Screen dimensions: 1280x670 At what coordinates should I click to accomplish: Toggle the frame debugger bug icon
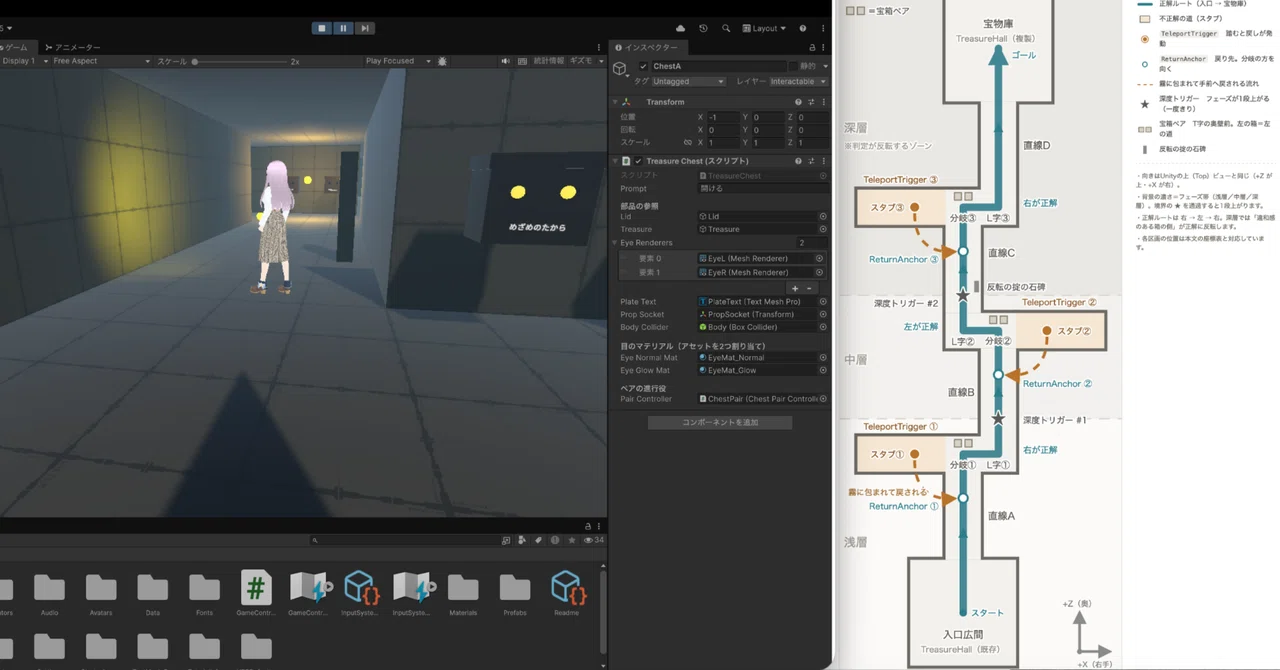pos(443,61)
